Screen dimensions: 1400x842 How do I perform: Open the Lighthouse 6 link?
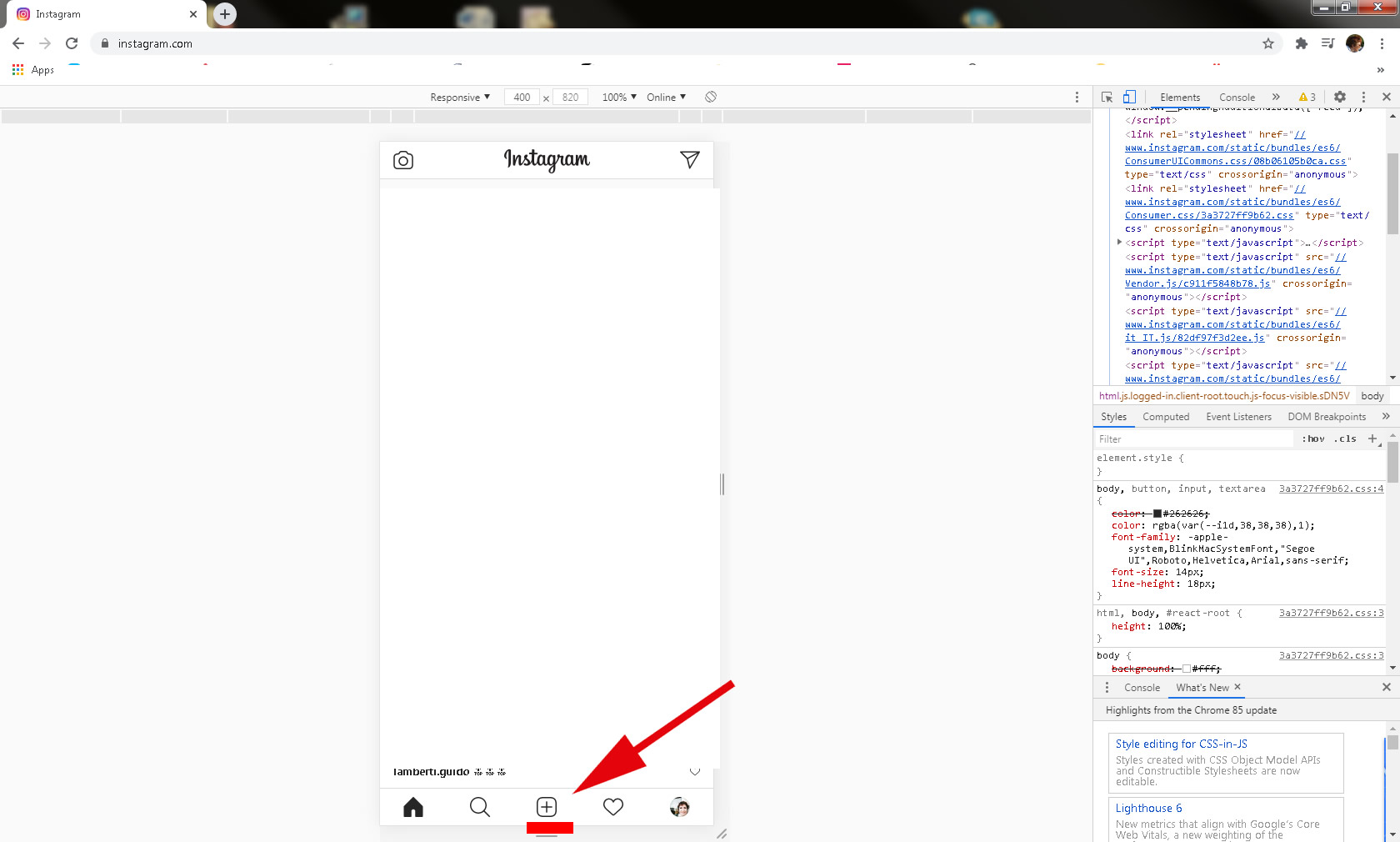(1148, 808)
